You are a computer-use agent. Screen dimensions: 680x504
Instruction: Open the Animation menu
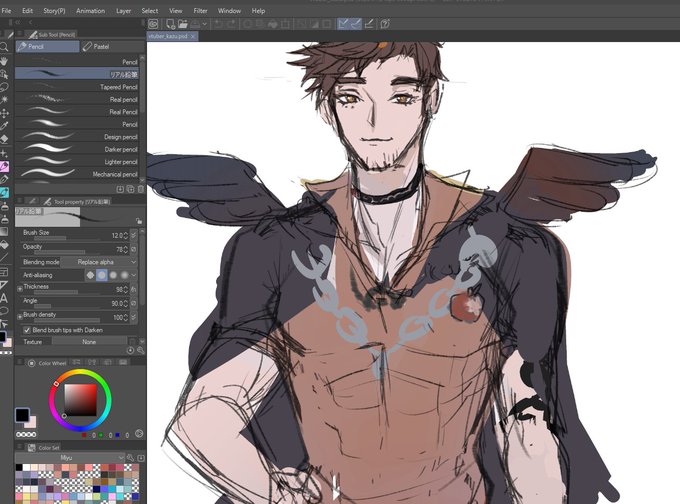[x=90, y=10]
